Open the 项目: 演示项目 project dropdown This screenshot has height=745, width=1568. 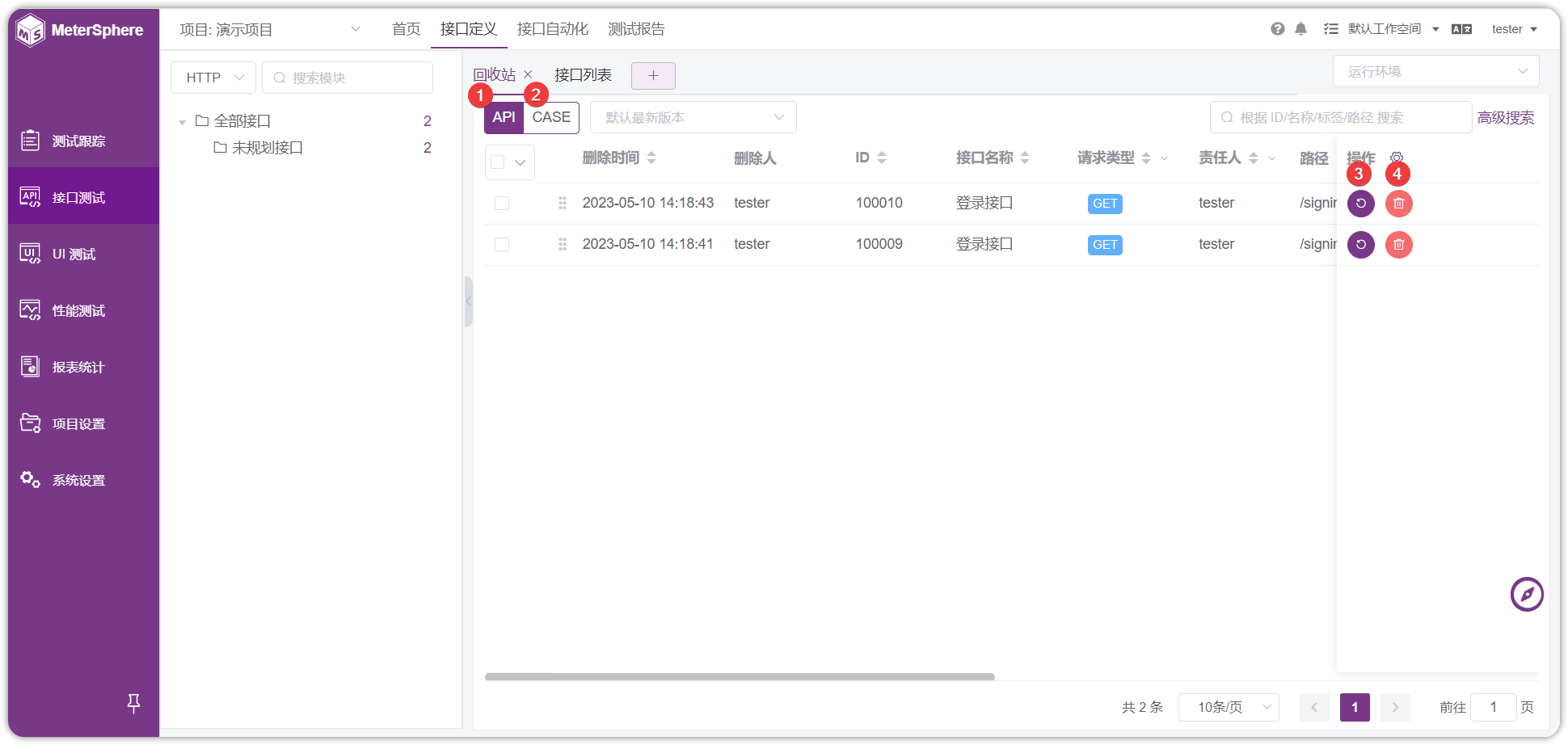271,30
